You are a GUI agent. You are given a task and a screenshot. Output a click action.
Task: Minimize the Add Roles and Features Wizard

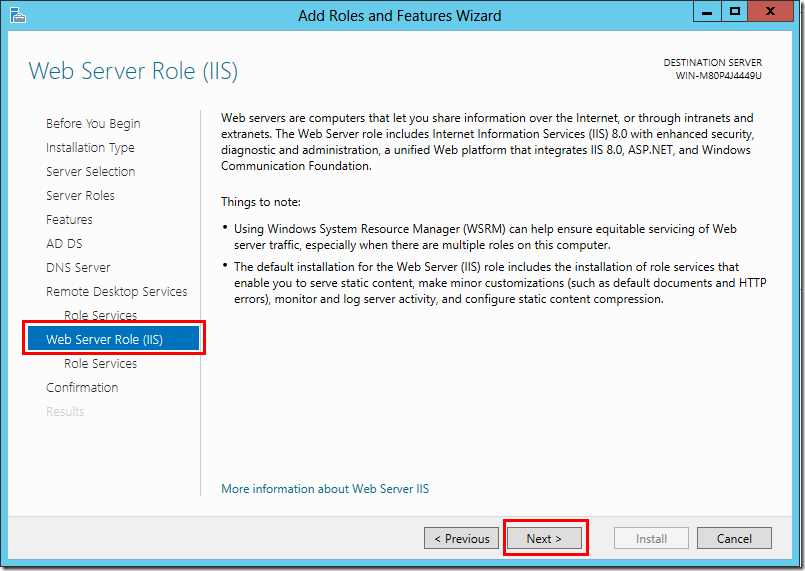707,12
